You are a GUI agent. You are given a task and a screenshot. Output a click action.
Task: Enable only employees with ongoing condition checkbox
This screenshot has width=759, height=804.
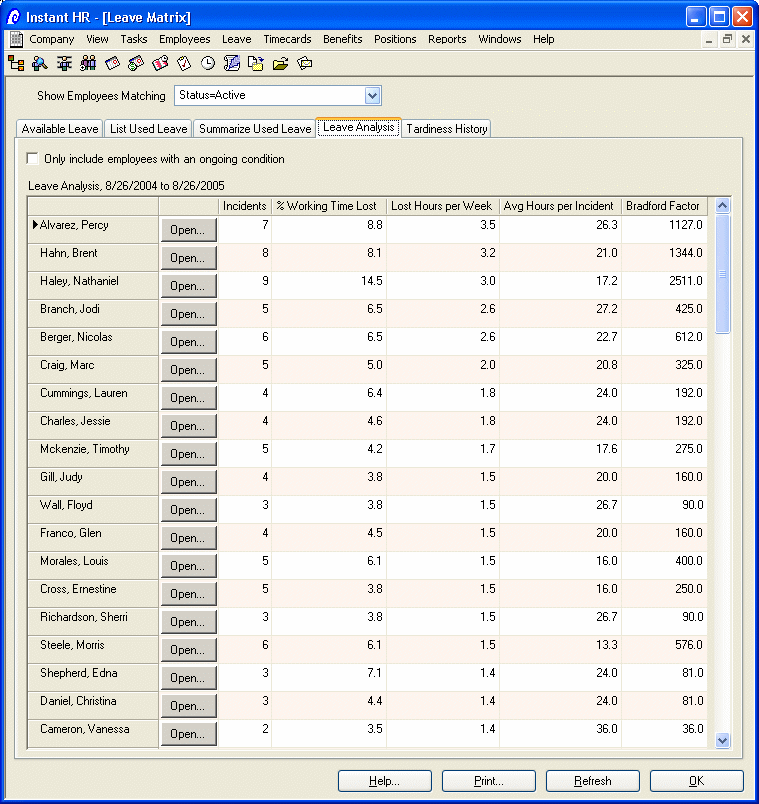(x=33, y=159)
